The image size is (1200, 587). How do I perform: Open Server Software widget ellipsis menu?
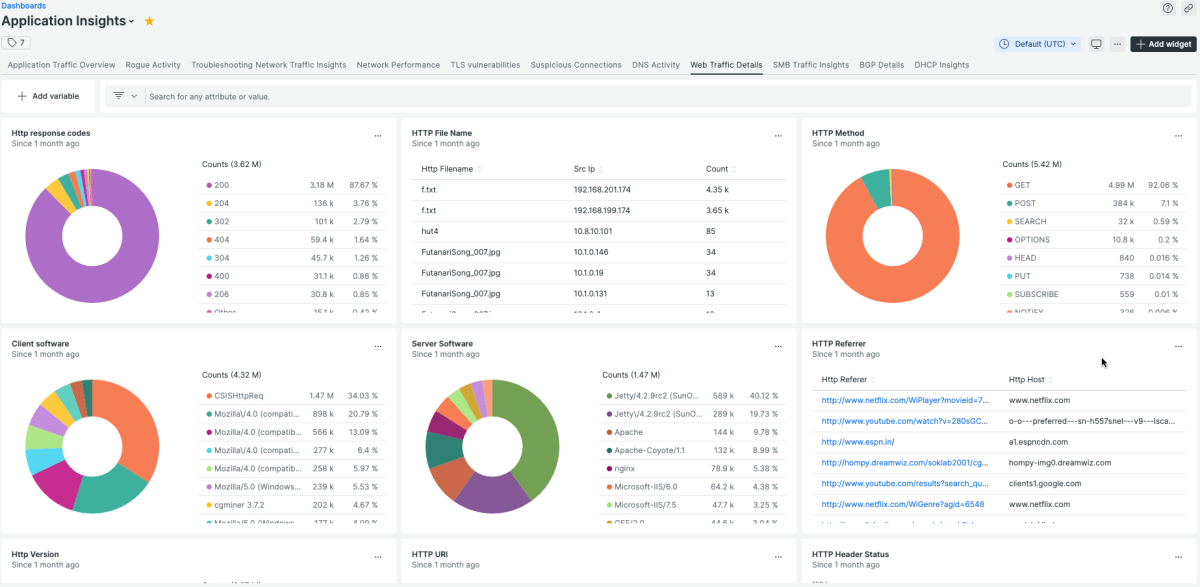coord(778,346)
